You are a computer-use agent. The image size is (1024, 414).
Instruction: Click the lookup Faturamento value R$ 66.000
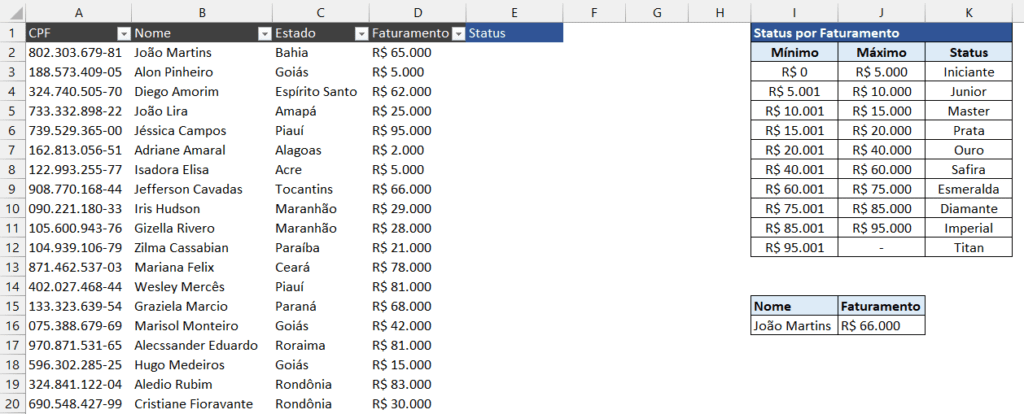tap(882, 326)
